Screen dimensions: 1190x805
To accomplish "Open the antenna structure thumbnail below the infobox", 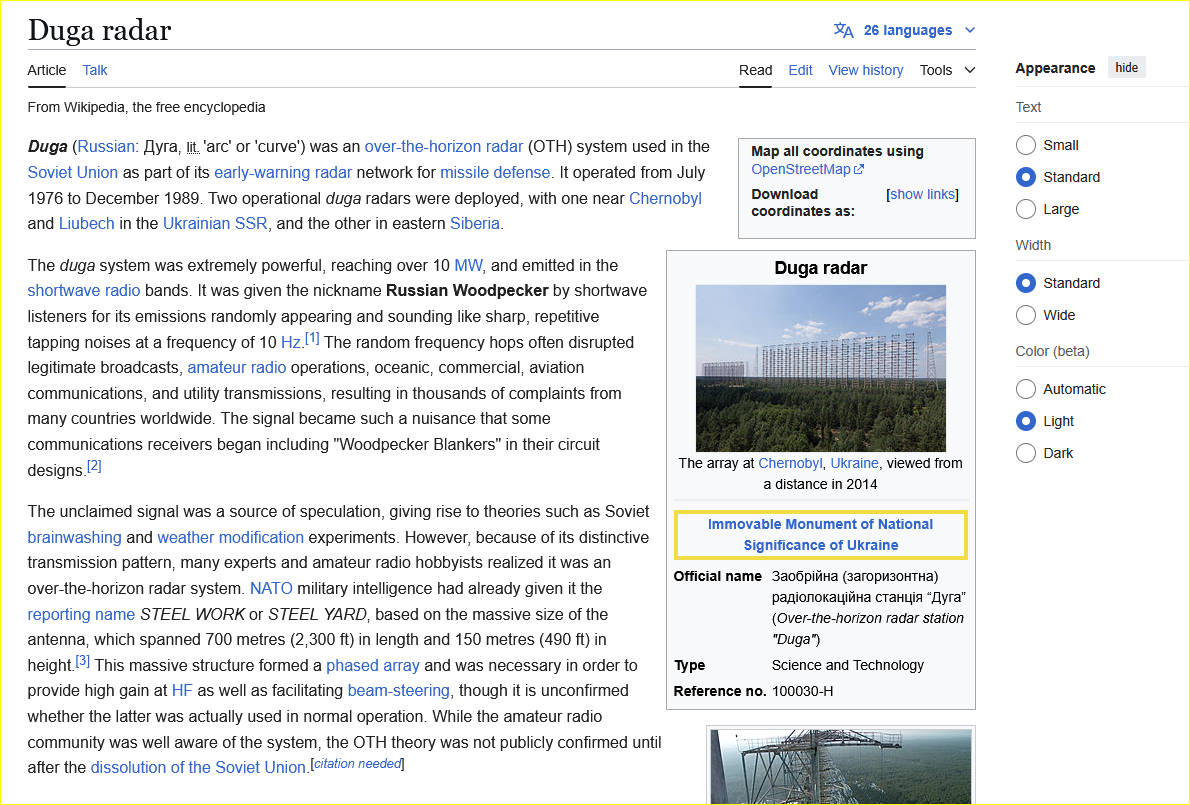I will pos(840,766).
